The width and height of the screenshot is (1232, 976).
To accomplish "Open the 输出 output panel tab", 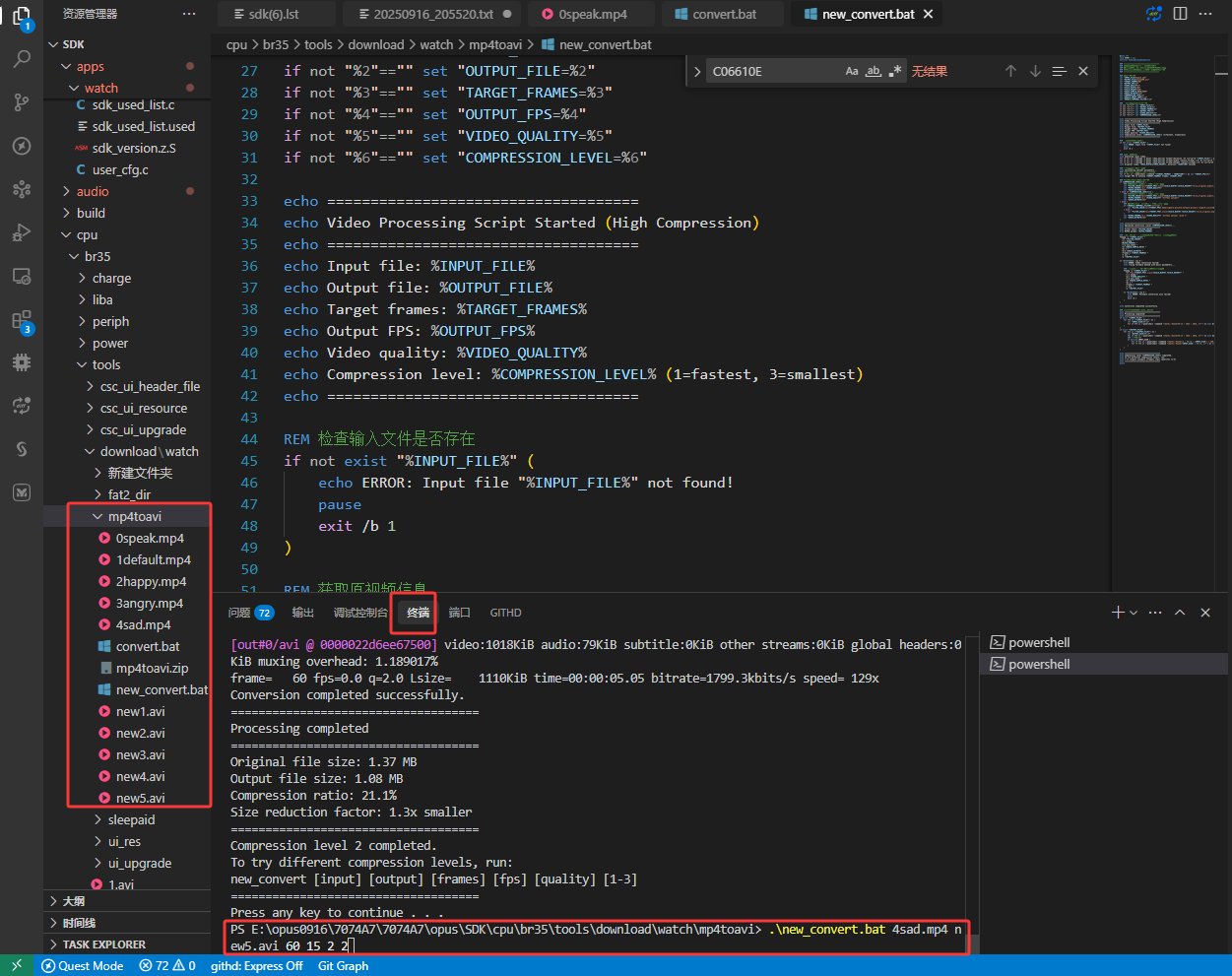I will pyautogui.click(x=303, y=613).
